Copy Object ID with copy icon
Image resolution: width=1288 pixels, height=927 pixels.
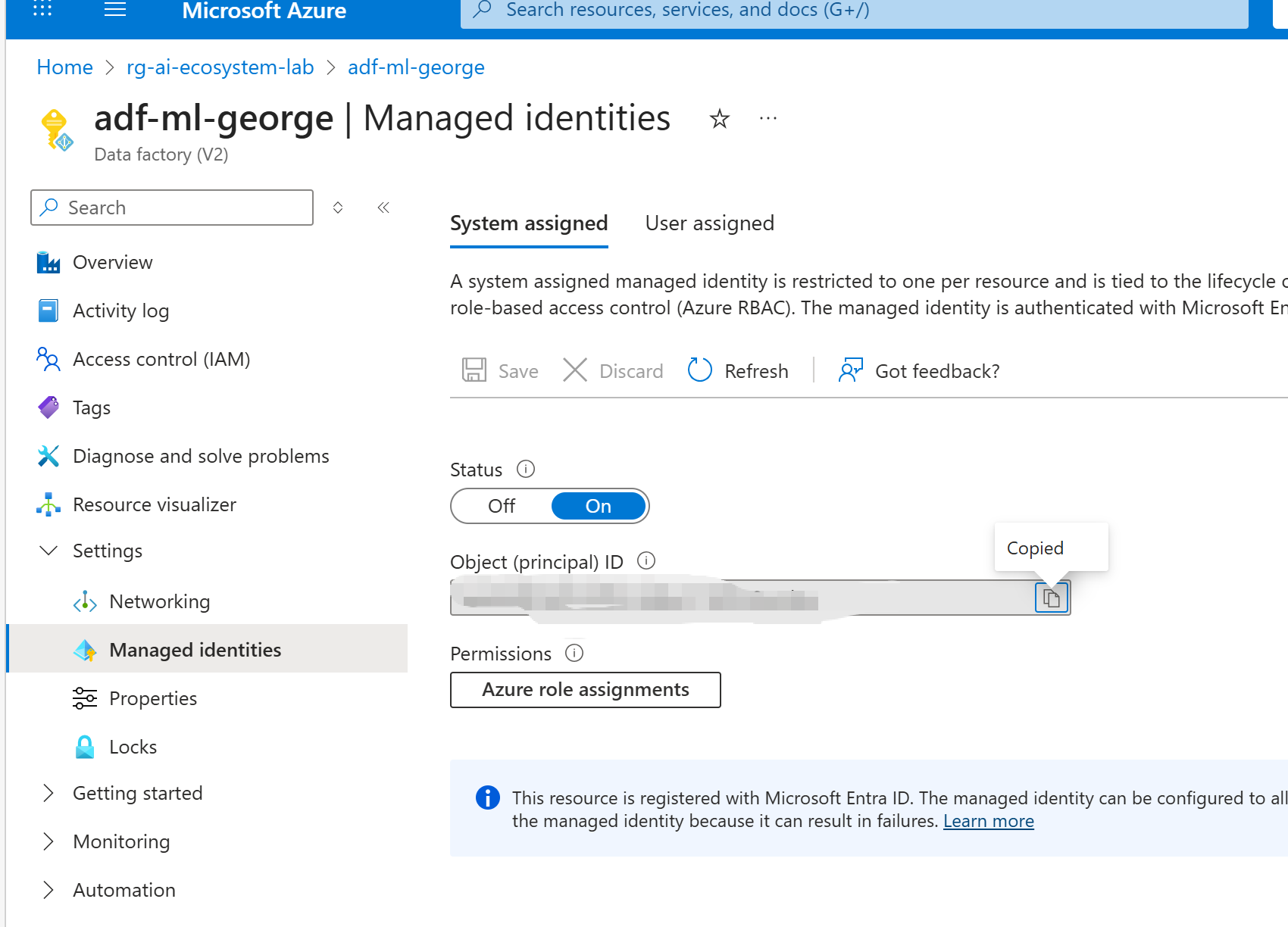pyautogui.click(x=1052, y=598)
